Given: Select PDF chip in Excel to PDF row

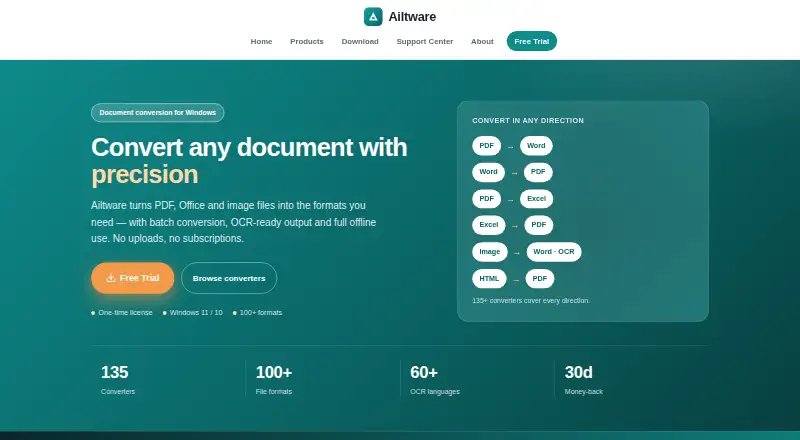Looking at the screenshot, I should tap(539, 225).
